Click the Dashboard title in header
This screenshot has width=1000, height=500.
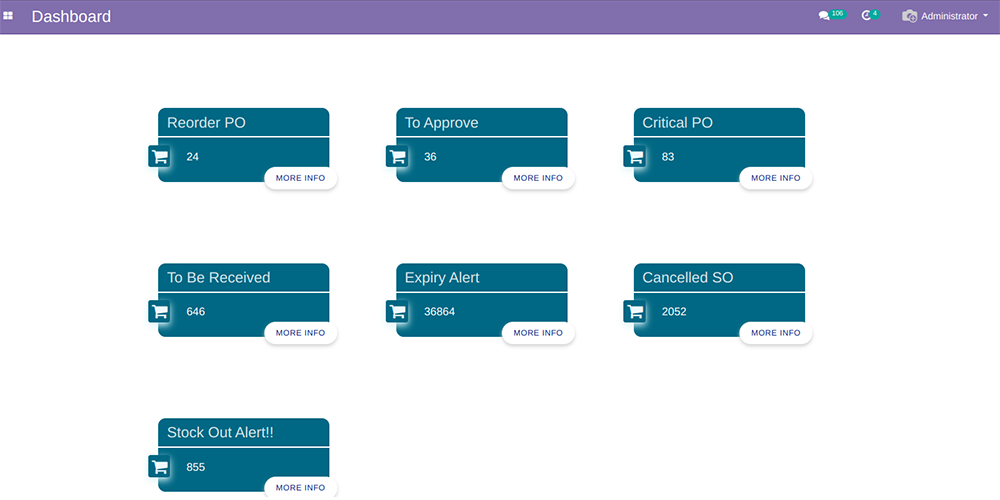click(x=71, y=17)
